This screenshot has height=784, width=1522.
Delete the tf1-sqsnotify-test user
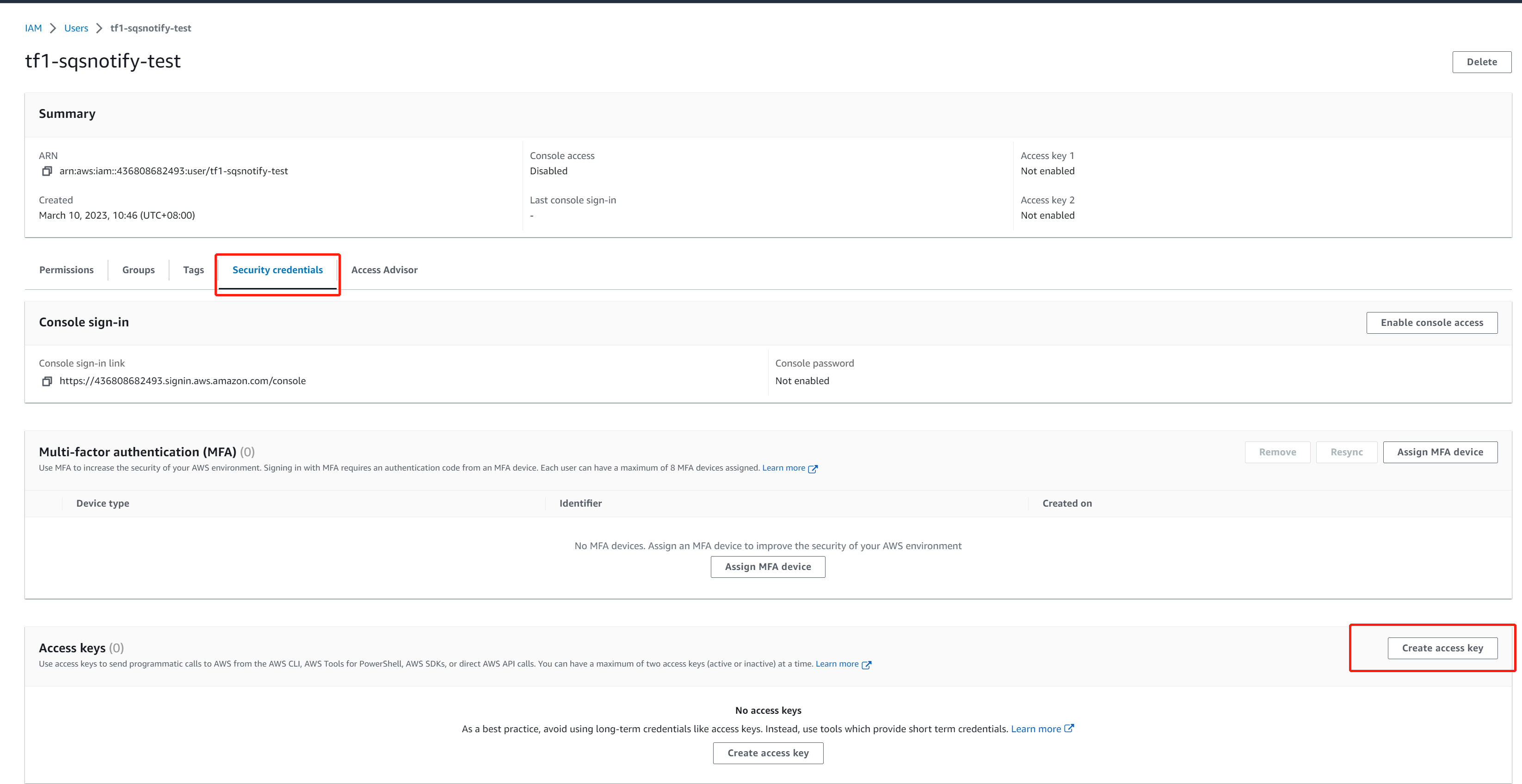point(1481,62)
